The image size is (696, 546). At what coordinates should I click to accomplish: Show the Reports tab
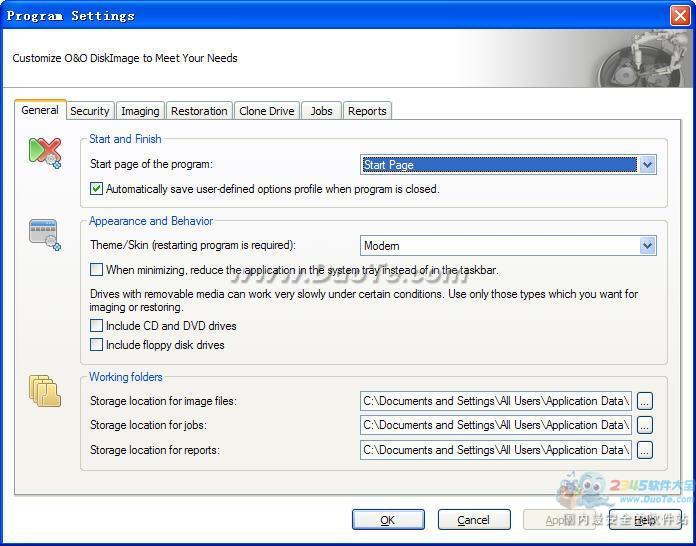pos(367,111)
